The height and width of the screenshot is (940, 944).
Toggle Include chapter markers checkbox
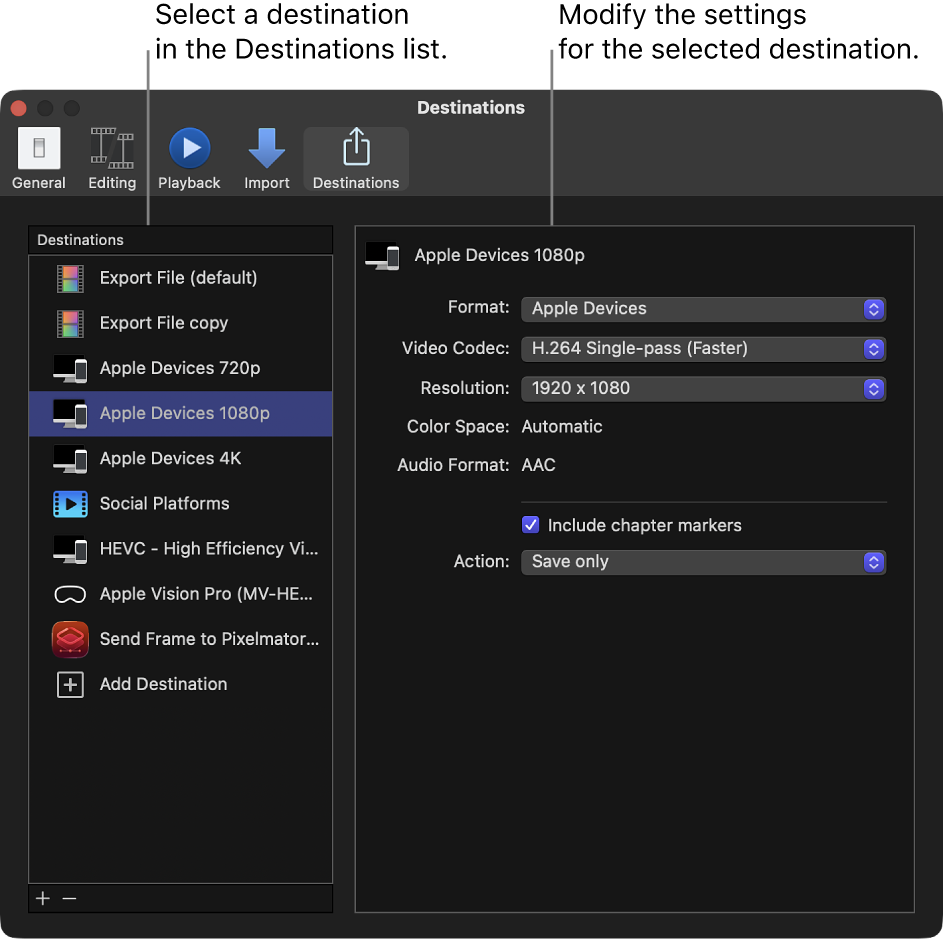point(530,524)
